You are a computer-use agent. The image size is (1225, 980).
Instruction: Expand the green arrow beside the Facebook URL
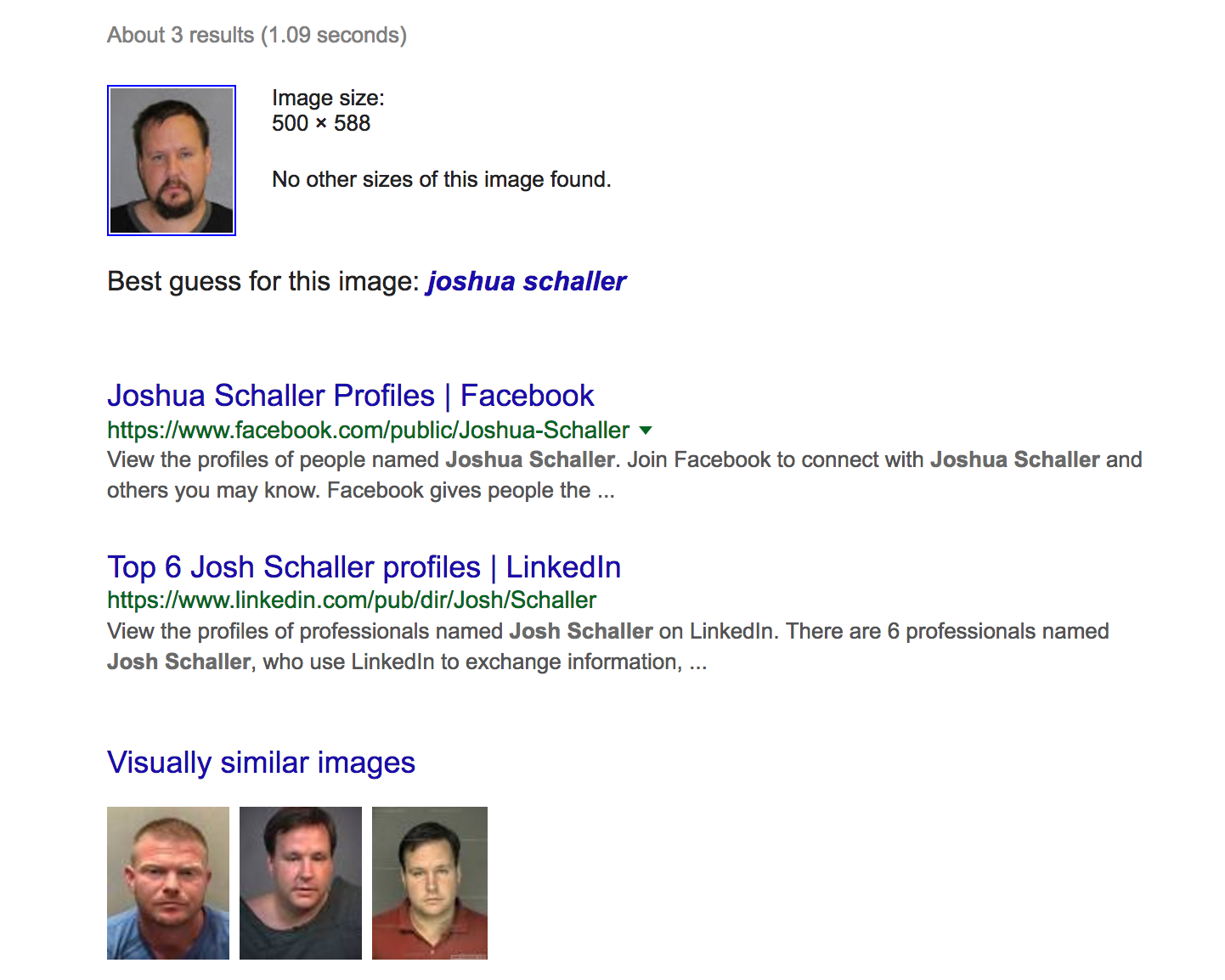pos(646,431)
